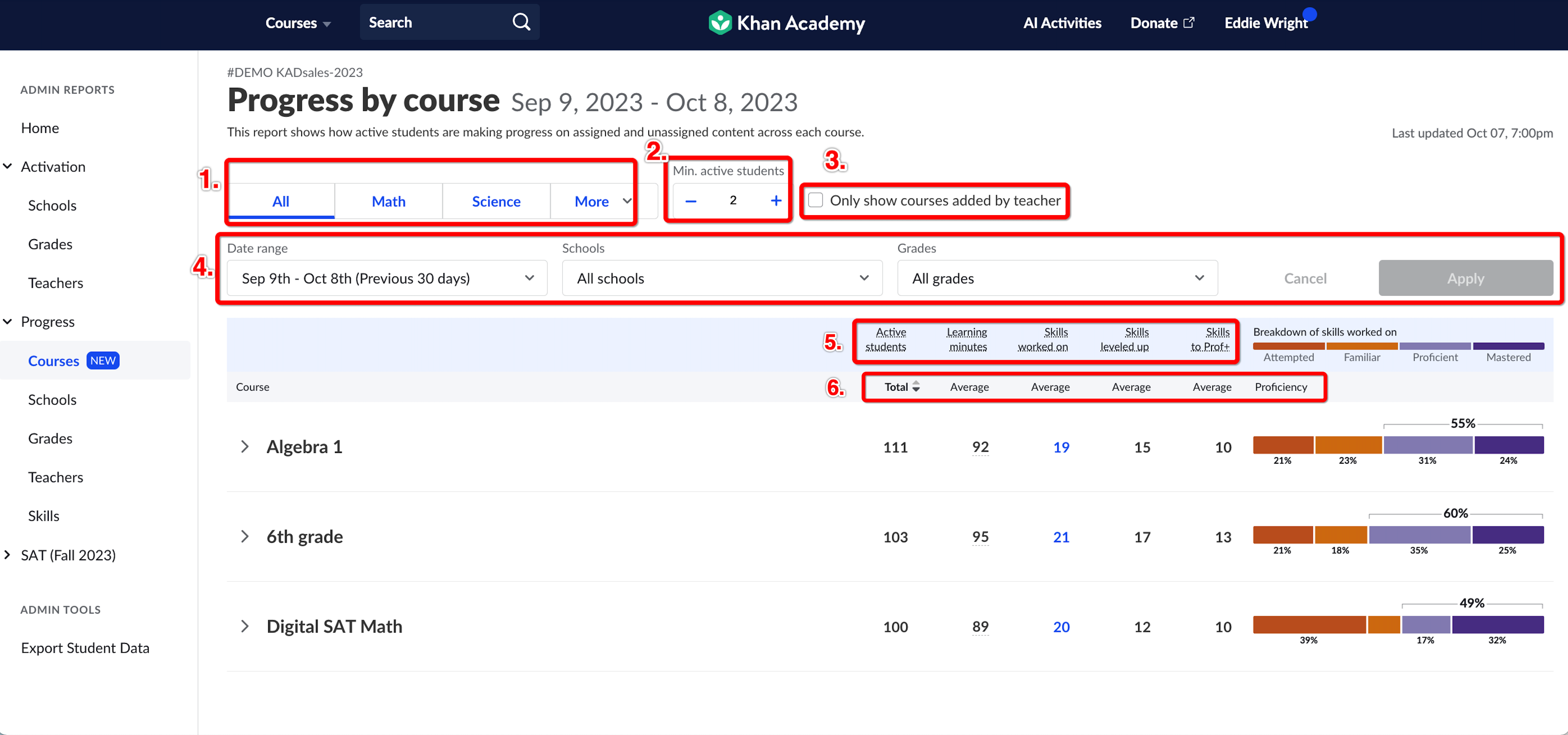1568x735 pixels.
Task: Click the search magnifier icon
Action: point(521,22)
